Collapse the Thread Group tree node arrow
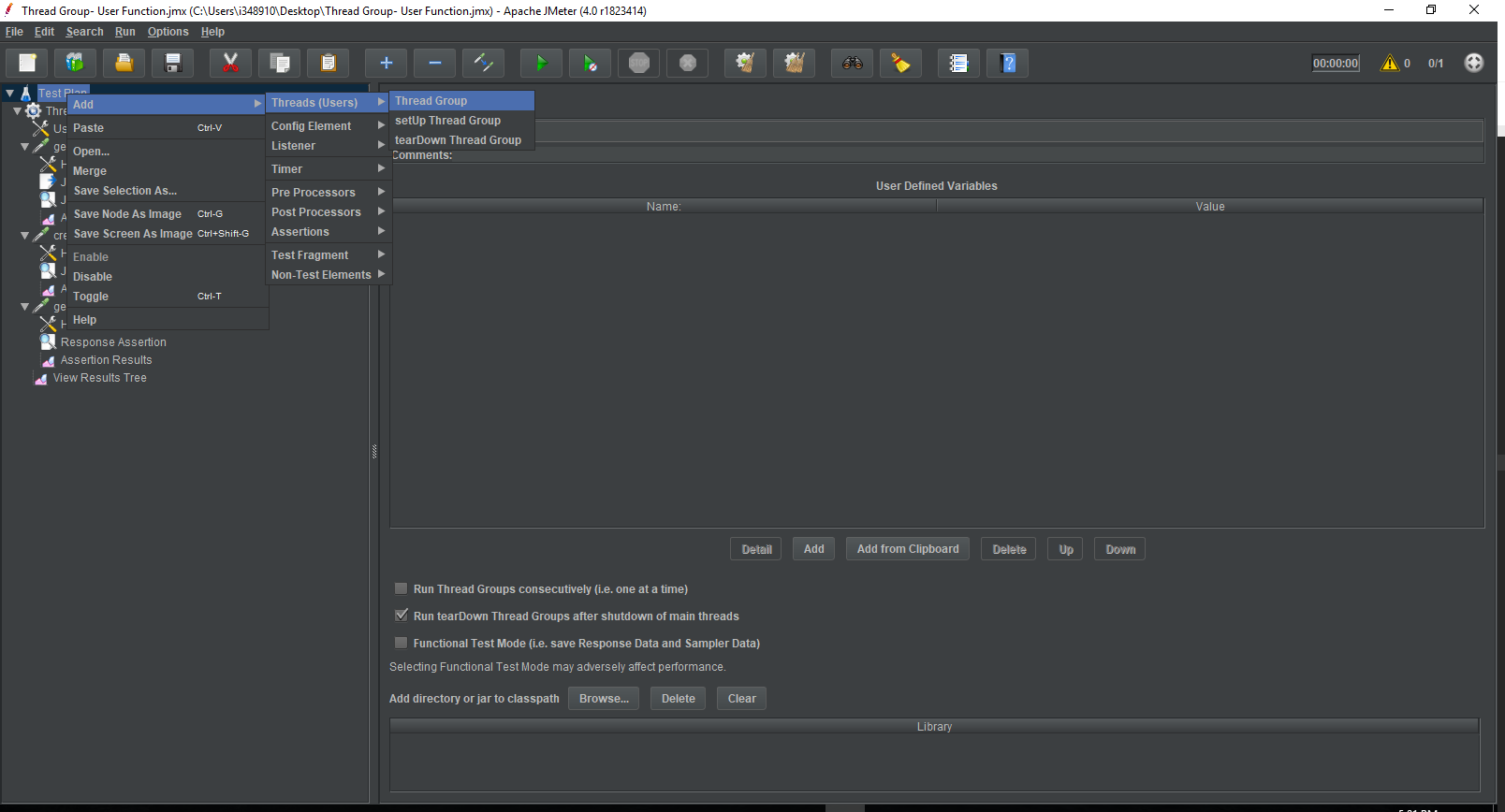This screenshot has width=1505, height=812. coord(17,110)
